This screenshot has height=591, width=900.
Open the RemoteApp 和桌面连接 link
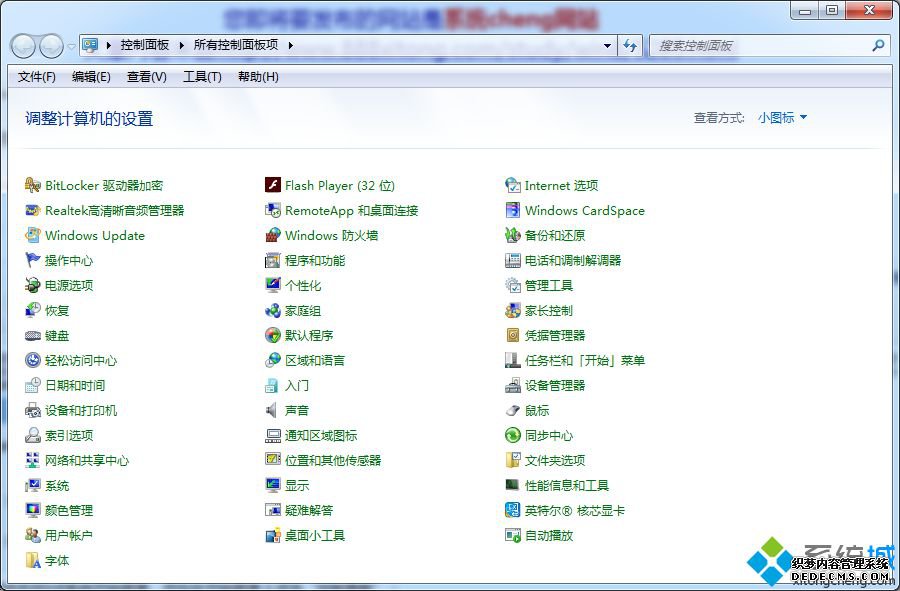click(351, 211)
